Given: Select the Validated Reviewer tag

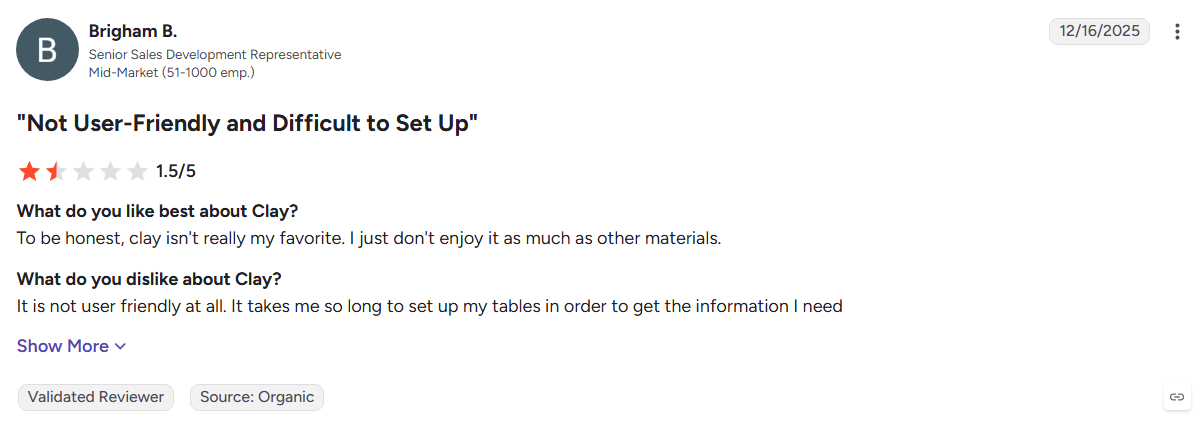Looking at the screenshot, I should pyautogui.click(x=96, y=397).
